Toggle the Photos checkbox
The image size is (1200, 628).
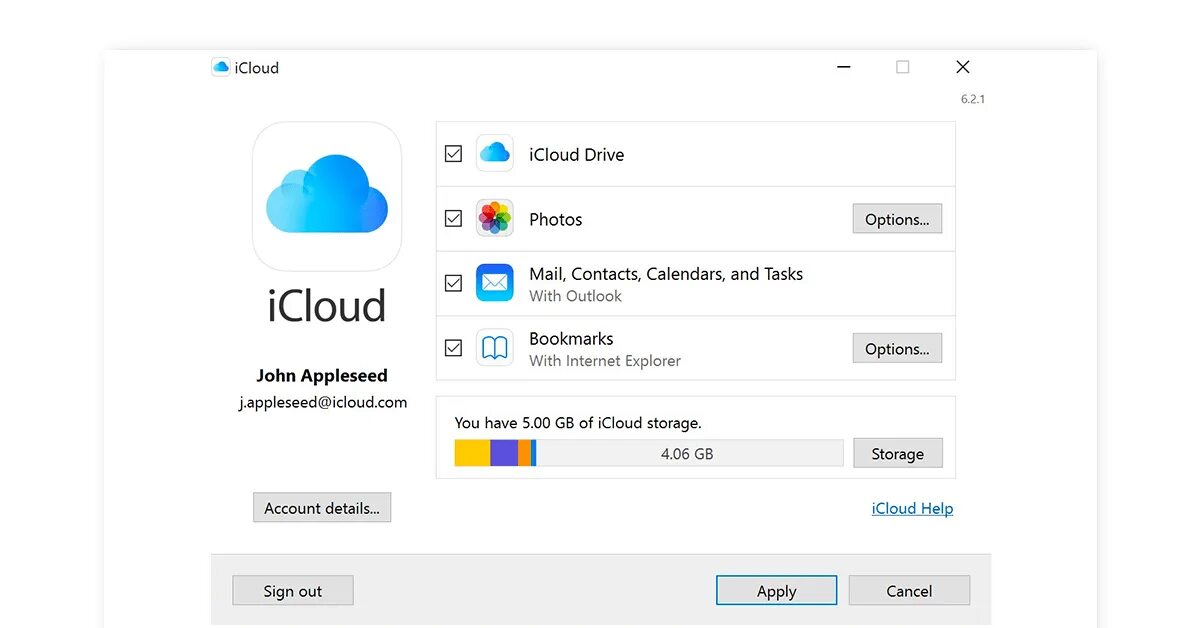453,218
